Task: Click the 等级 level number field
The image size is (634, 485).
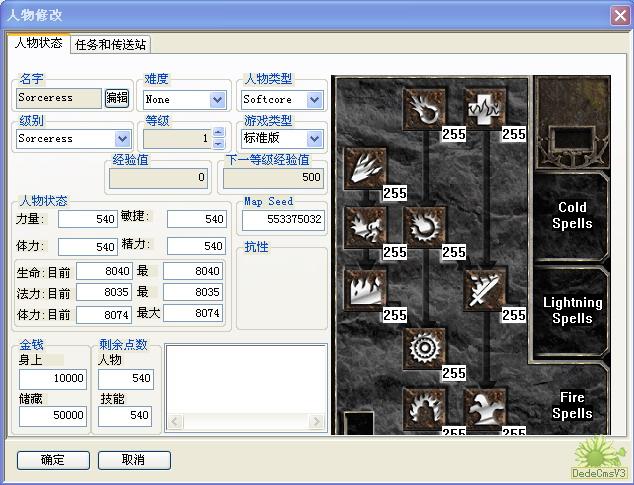Action: pyautogui.click(x=178, y=139)
